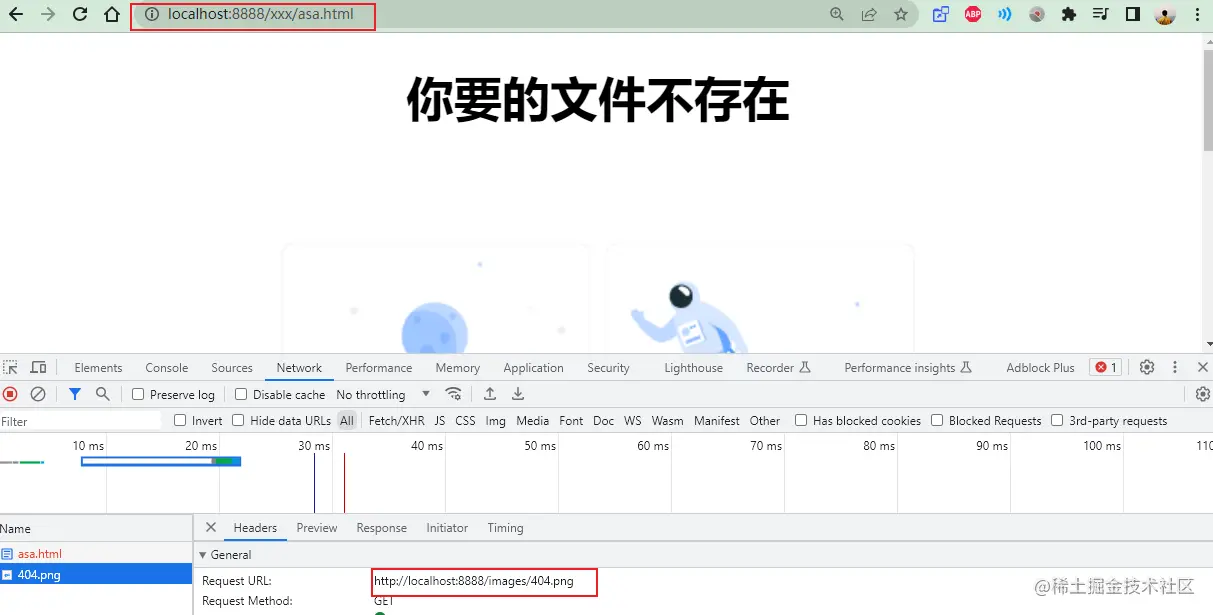1213x615 pixels.
Task: Switch to the Console tab
Action: click(x=167, y=368)
